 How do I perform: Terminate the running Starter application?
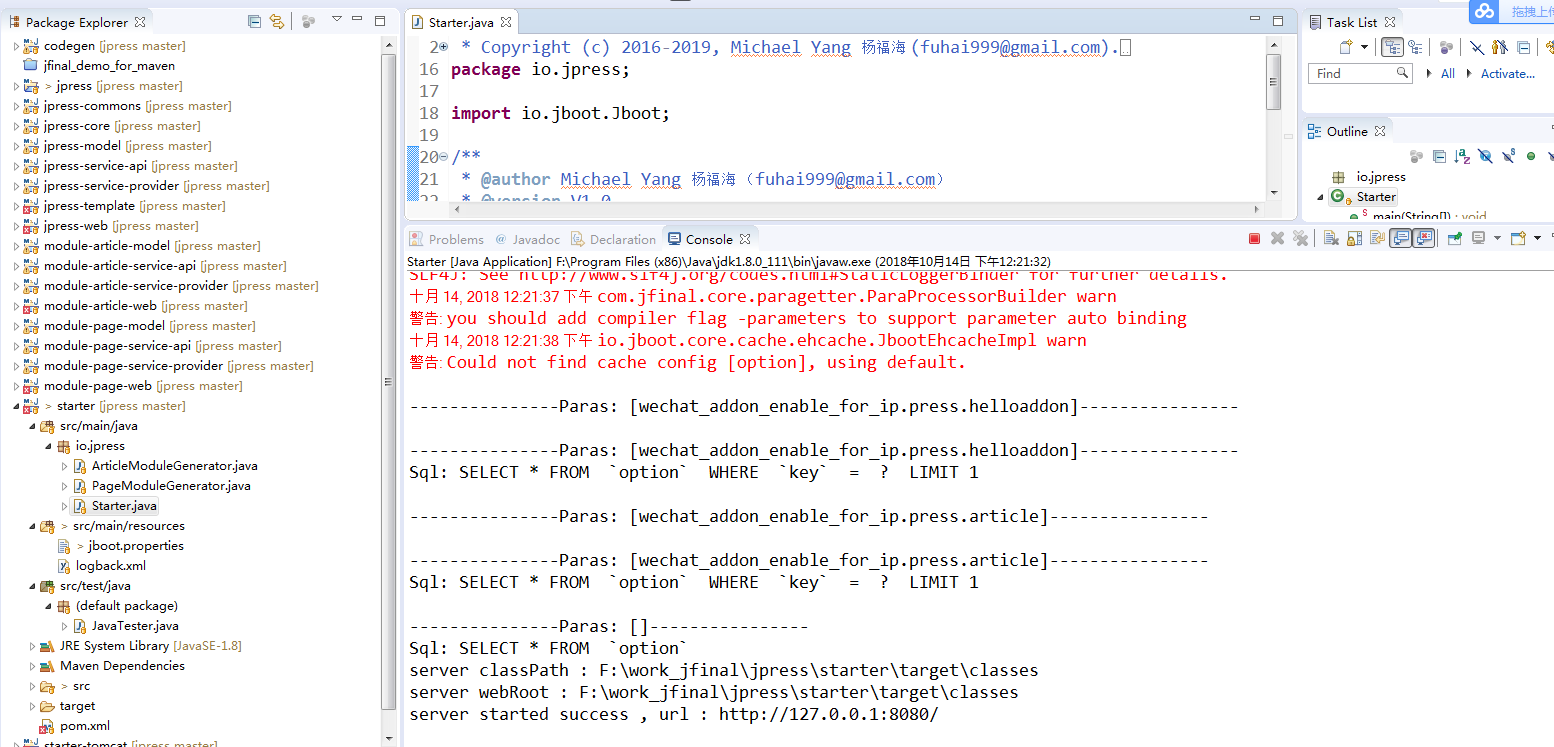click(x=1254, y=239)
